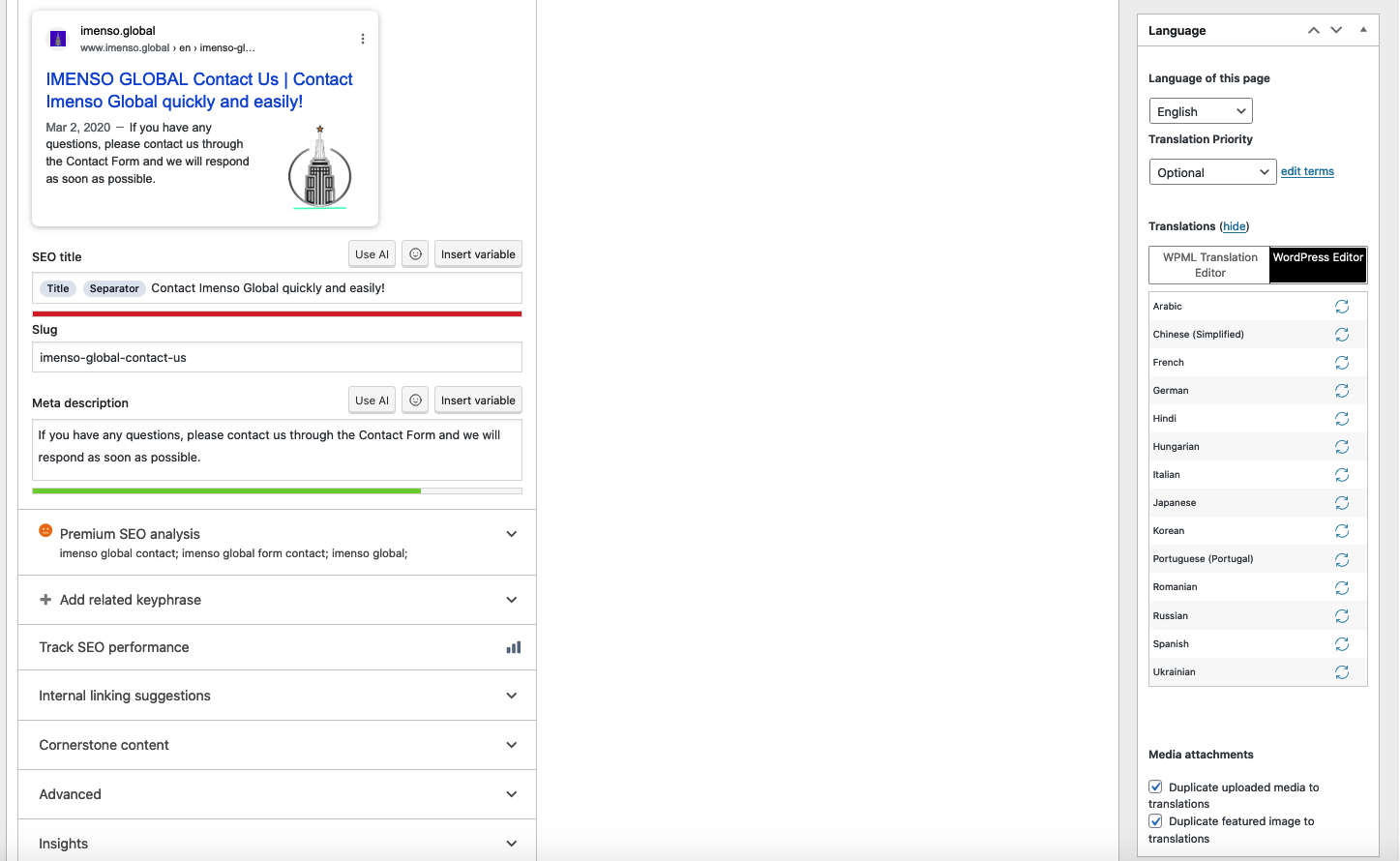Click the Track SEO performance bar chart icon

[x=514, y=647]
